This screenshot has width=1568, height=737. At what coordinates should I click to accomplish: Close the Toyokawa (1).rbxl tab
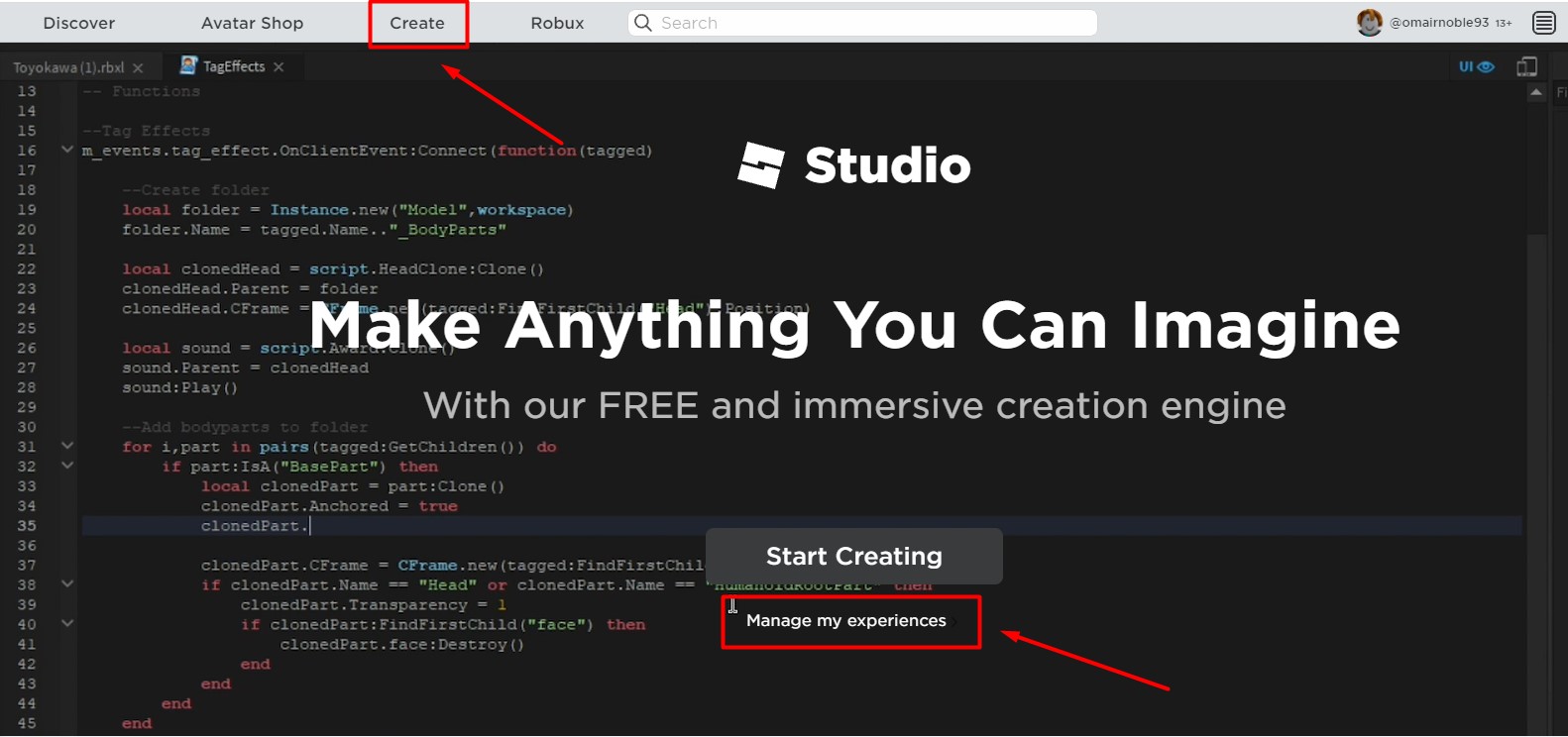pos(138,67)
